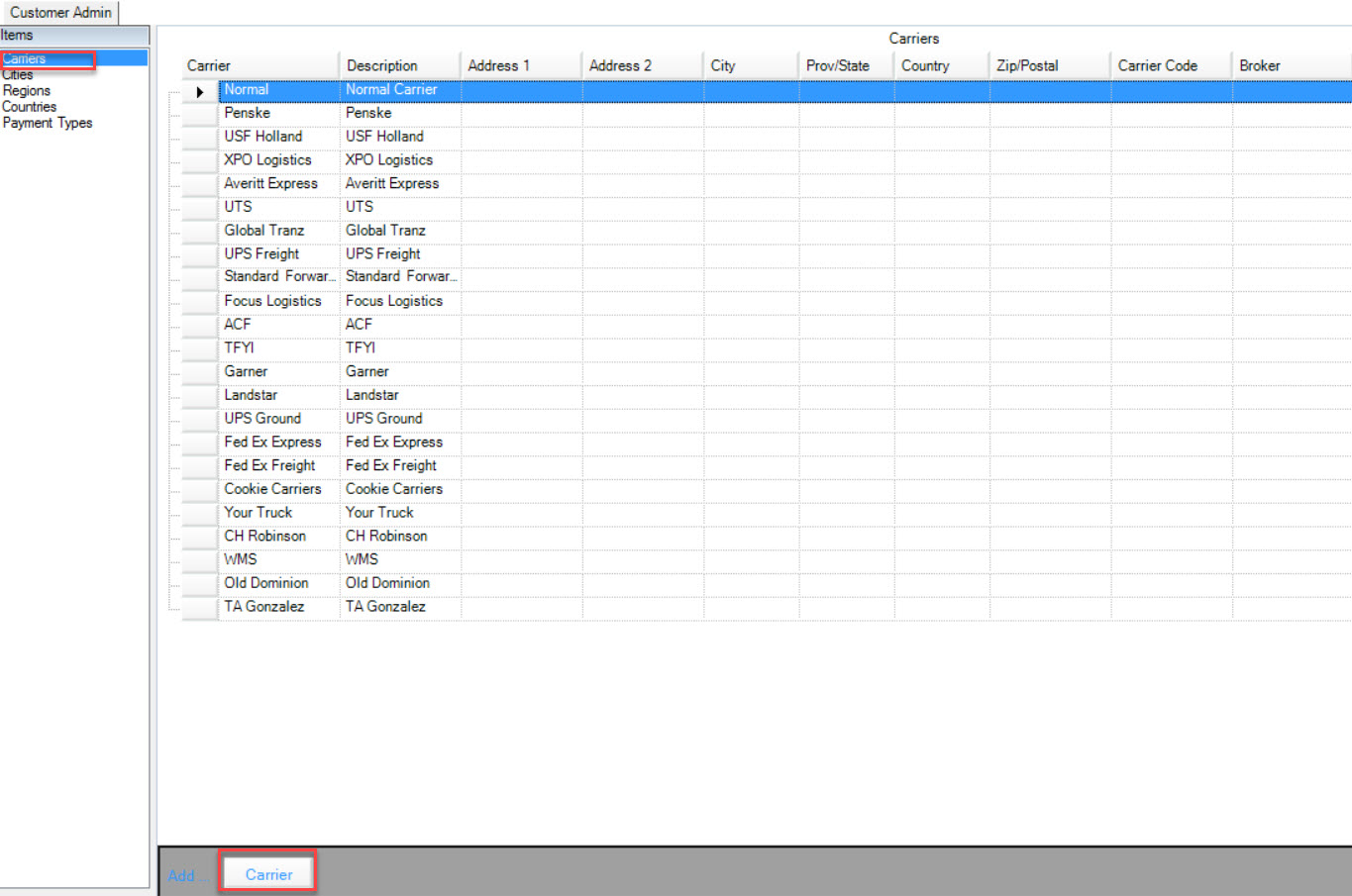Select the Fed Ex Freight carrier cell
1352x896 pixels.
[x=279, y=465]
